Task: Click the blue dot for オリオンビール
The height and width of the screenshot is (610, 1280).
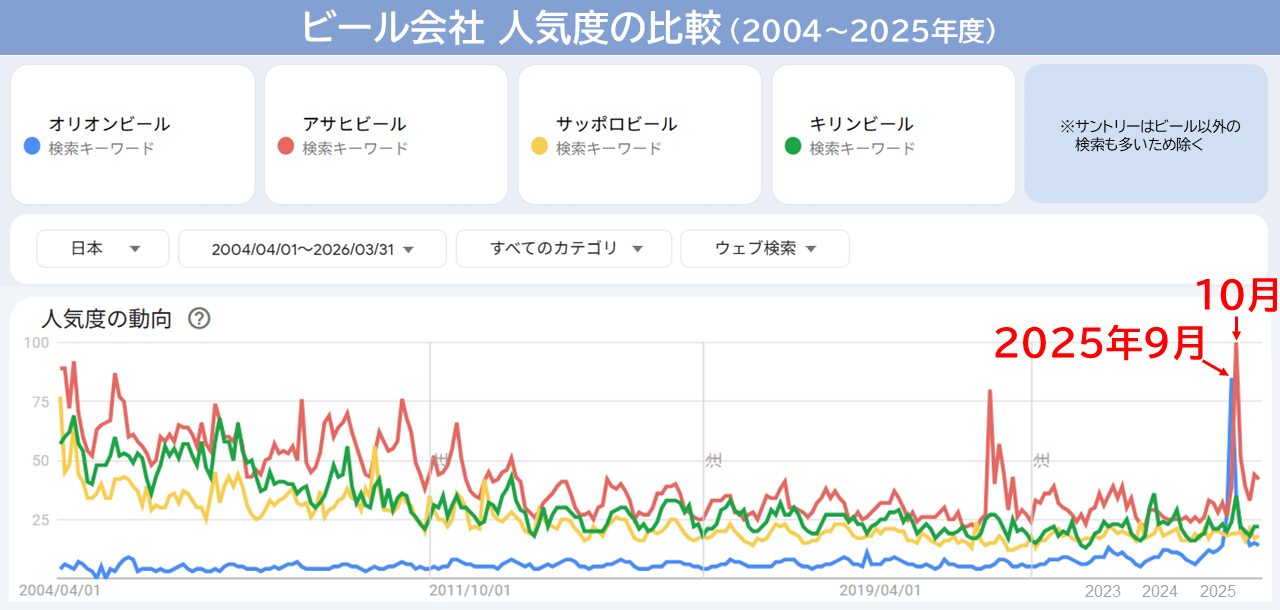Action: [32, 147]
